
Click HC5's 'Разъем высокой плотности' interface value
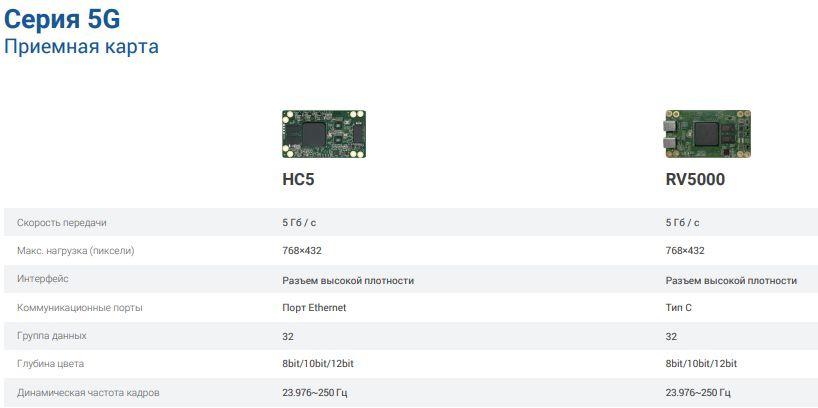pos(348,281)
